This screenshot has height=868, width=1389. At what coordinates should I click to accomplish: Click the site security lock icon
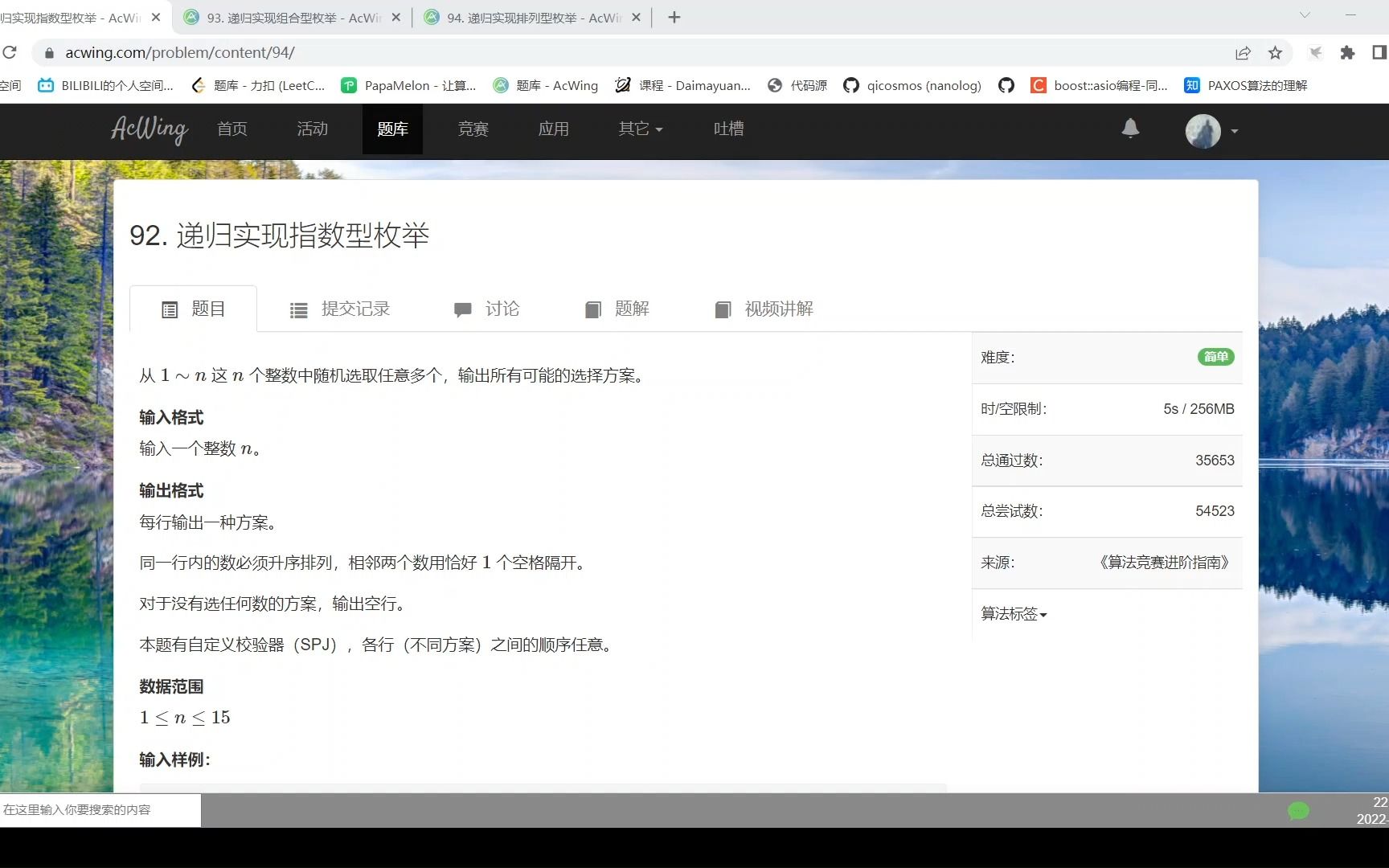pyautogui.click(x=48, y=53)
